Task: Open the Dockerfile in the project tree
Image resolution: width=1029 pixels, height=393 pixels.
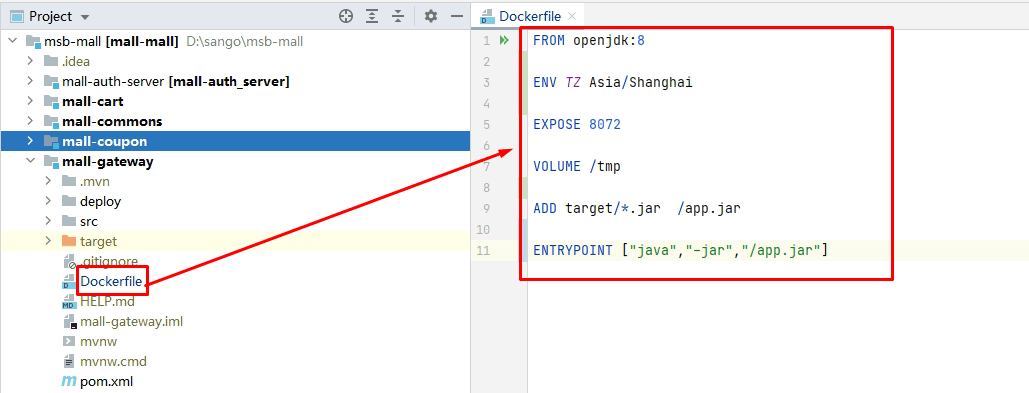Action: click(111, 281)
